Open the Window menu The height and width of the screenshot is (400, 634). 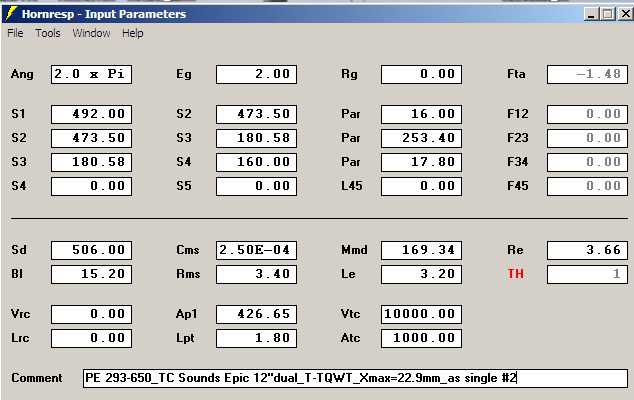[x=91, y=33]
